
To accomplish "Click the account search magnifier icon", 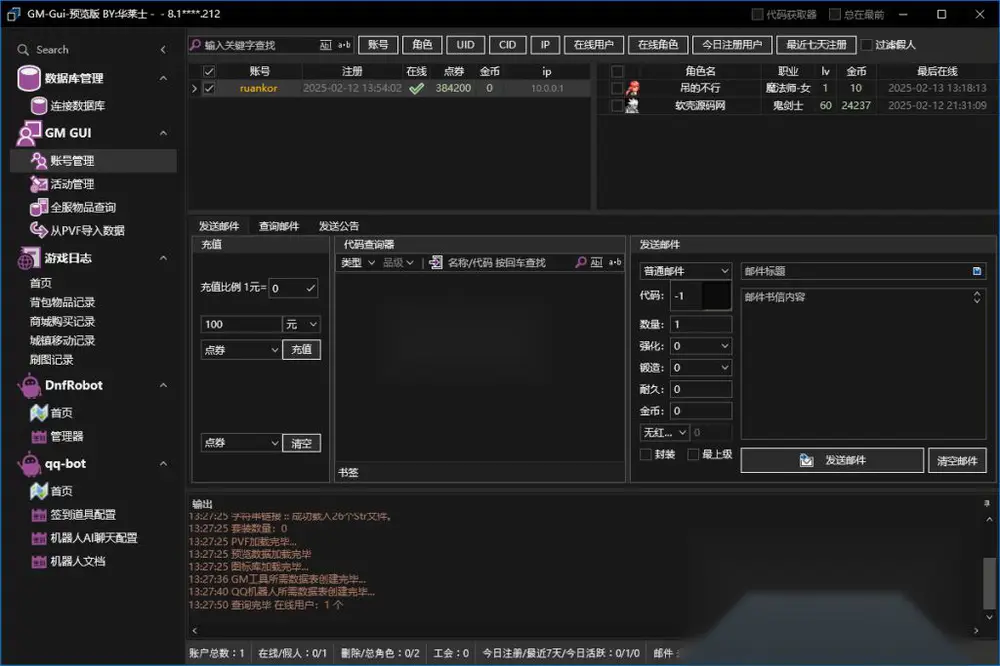I will (196, 45).
